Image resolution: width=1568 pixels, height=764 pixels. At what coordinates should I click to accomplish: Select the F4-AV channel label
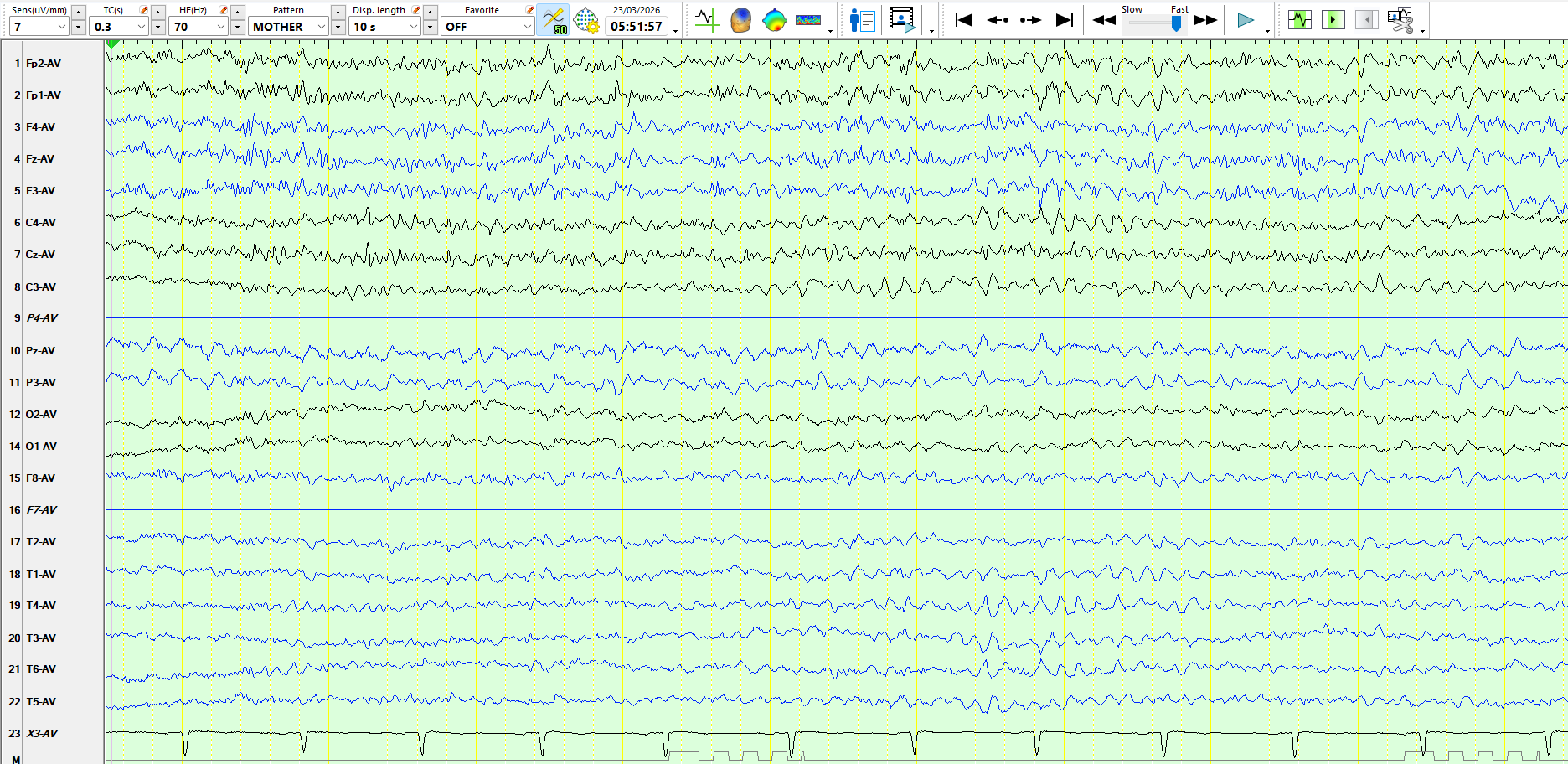[40, 127]
